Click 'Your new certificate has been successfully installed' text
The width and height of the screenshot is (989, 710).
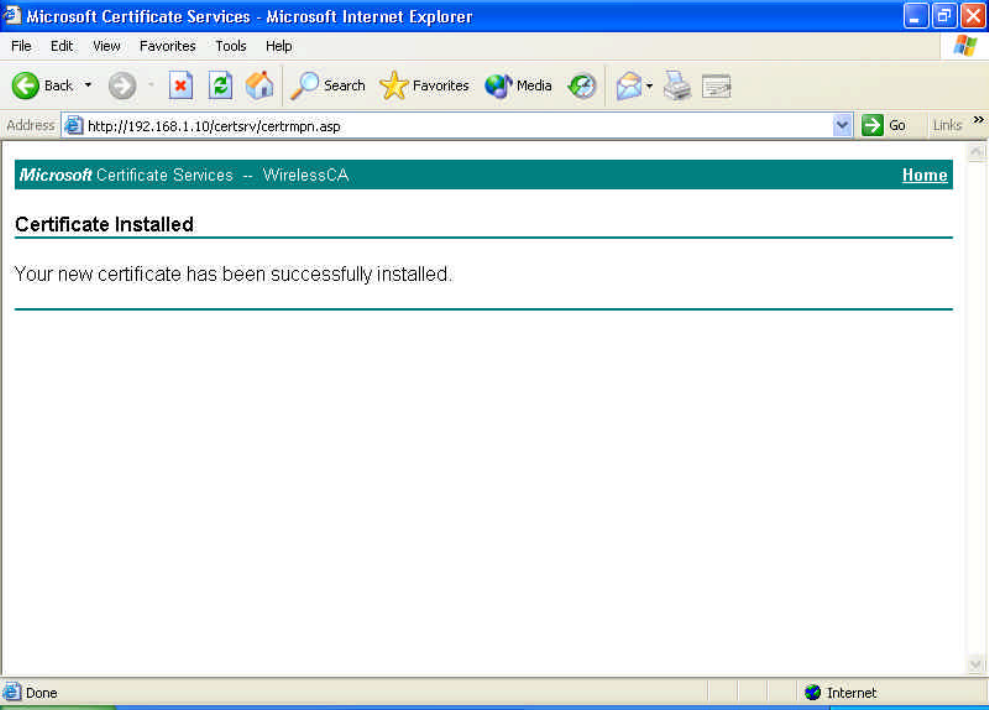click(233, 274)
